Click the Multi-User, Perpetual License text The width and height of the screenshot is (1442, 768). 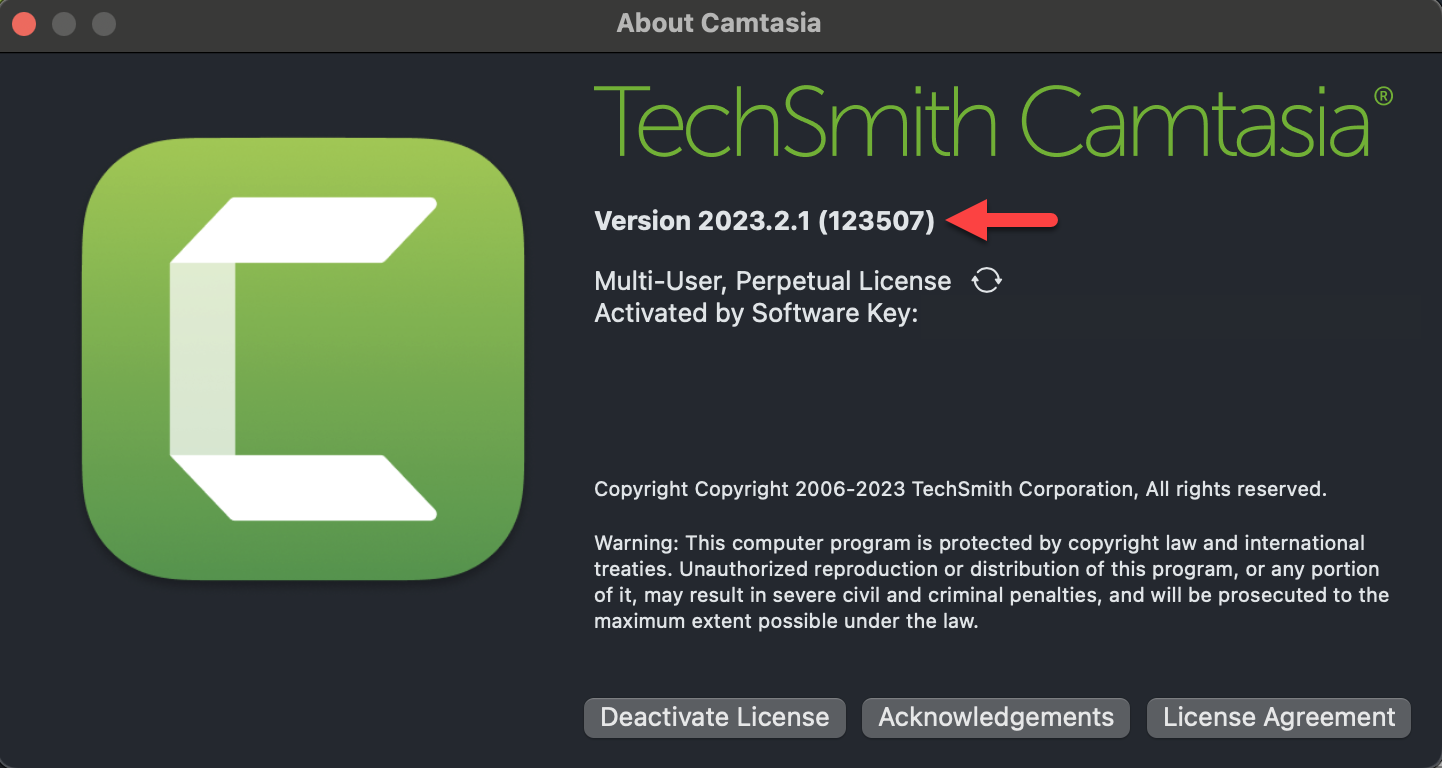click(772, 281)
